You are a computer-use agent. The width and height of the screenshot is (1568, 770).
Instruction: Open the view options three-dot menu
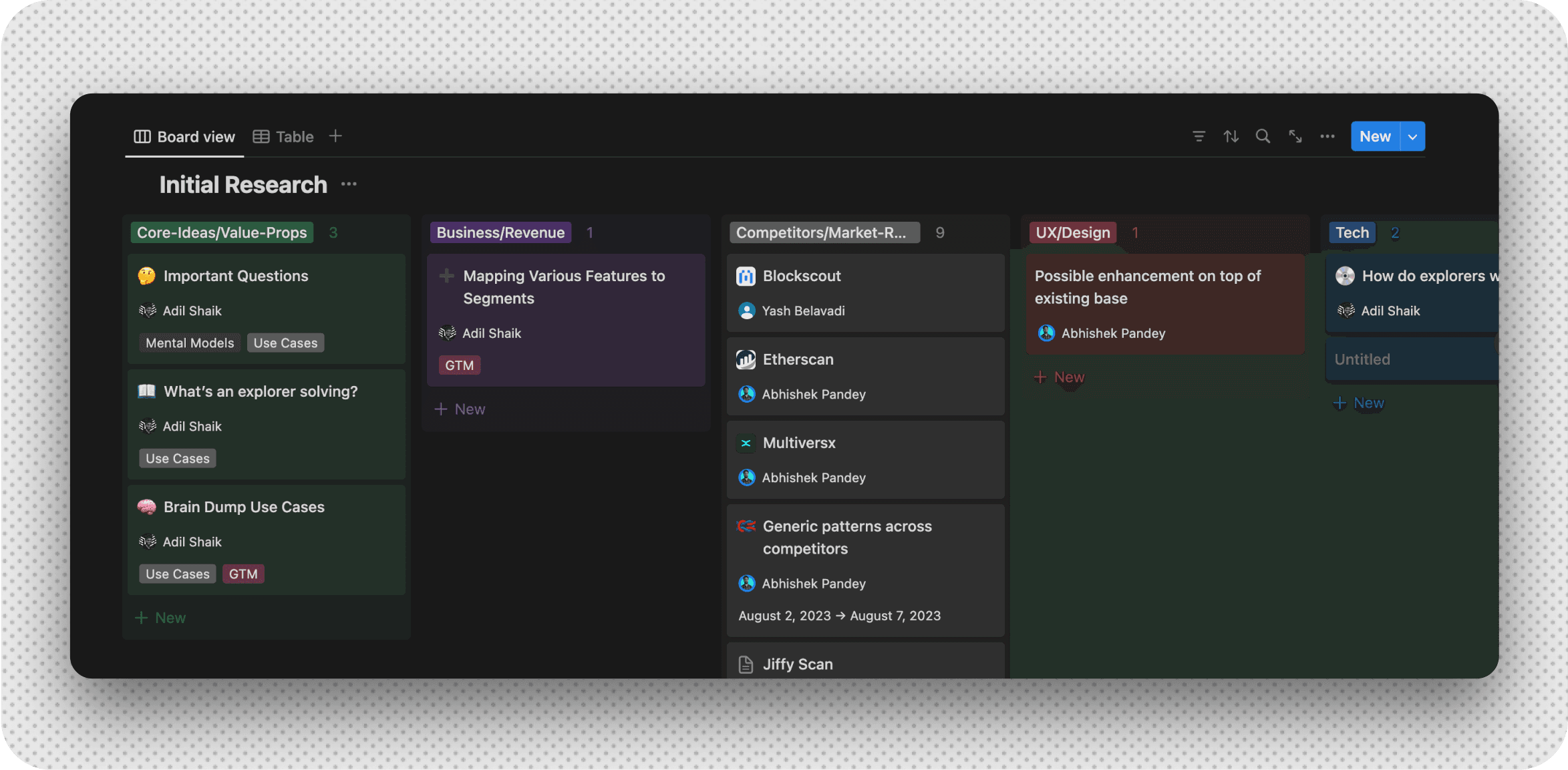[1327, 136]
